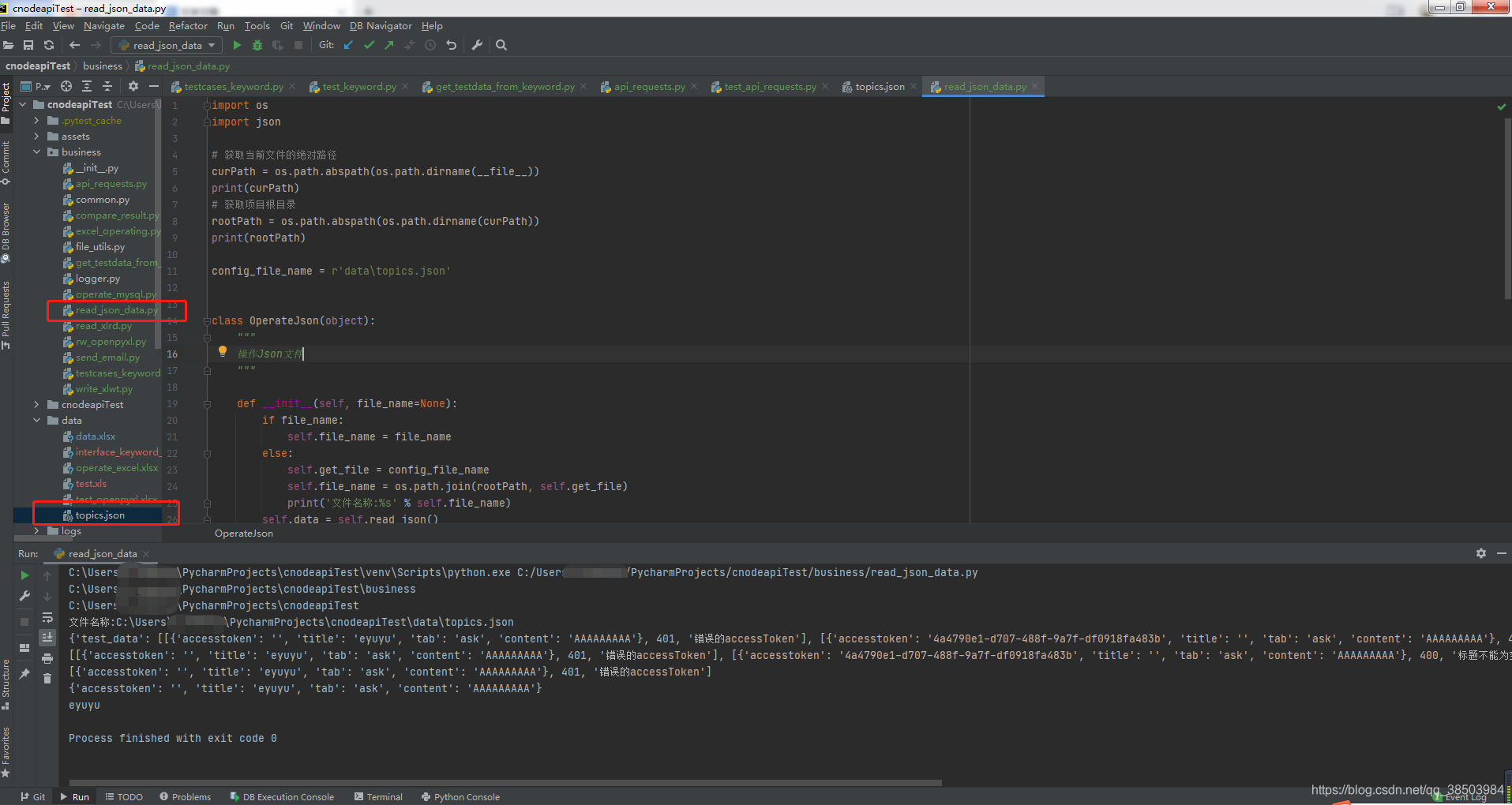Expand the cnodeapiTest subfolder

(36, 405)
